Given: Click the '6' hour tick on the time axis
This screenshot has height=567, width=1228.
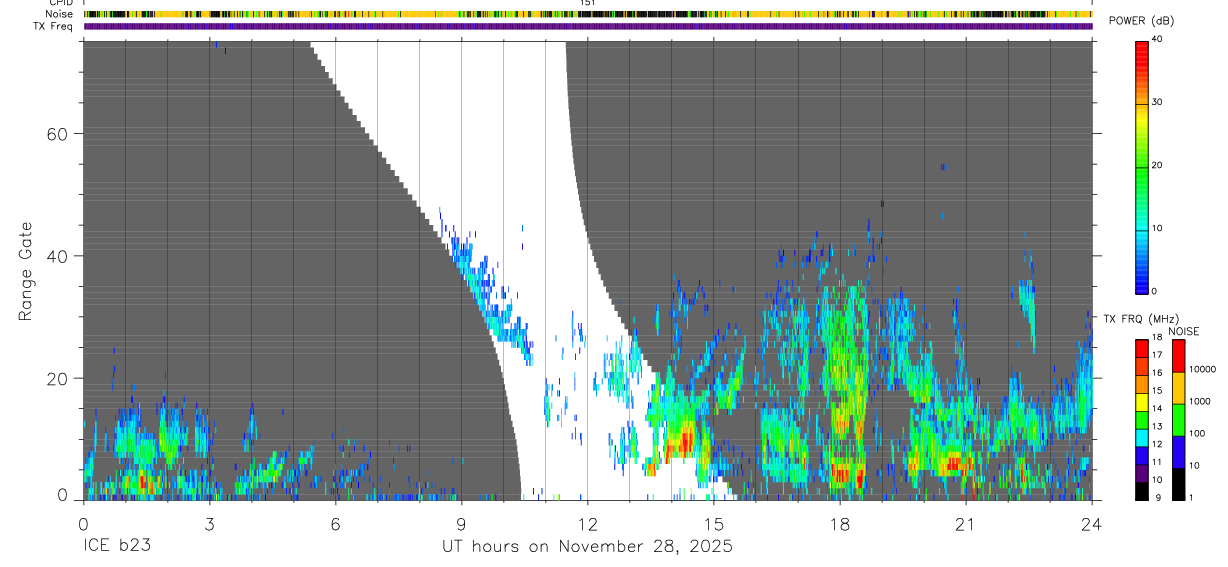Looking at the screenshot, I should point(335,524).
